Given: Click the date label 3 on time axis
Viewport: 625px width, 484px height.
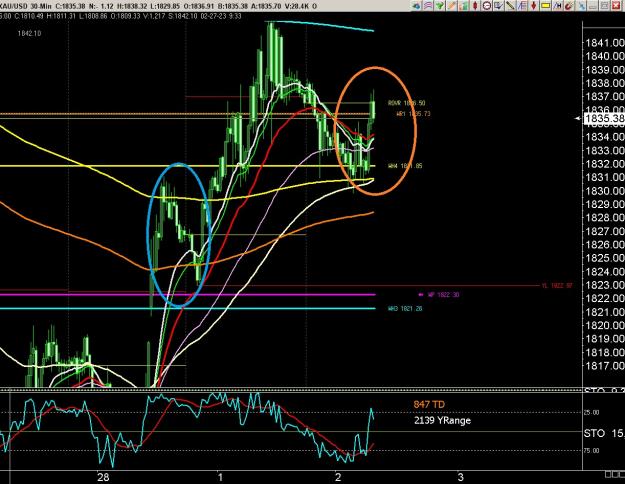Looking at the screenshot, I should [x=461, y=477].
